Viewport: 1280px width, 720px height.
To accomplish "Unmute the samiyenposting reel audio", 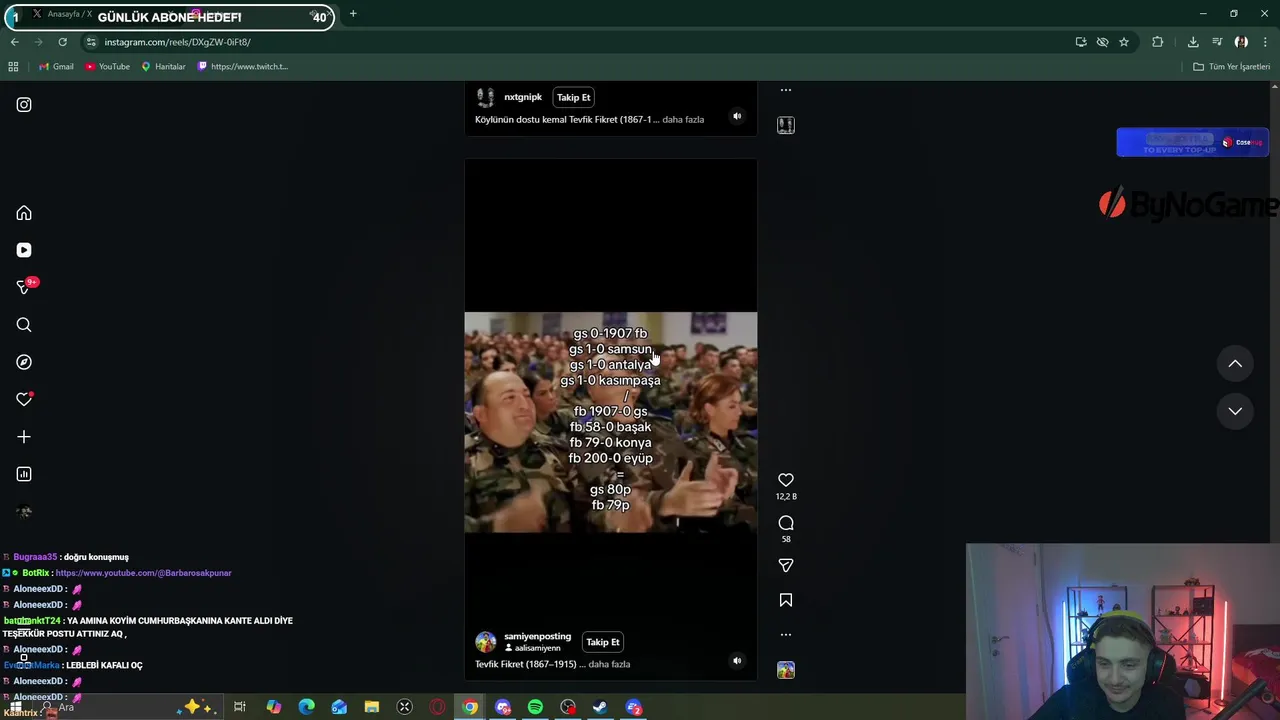I will [737, 660].
